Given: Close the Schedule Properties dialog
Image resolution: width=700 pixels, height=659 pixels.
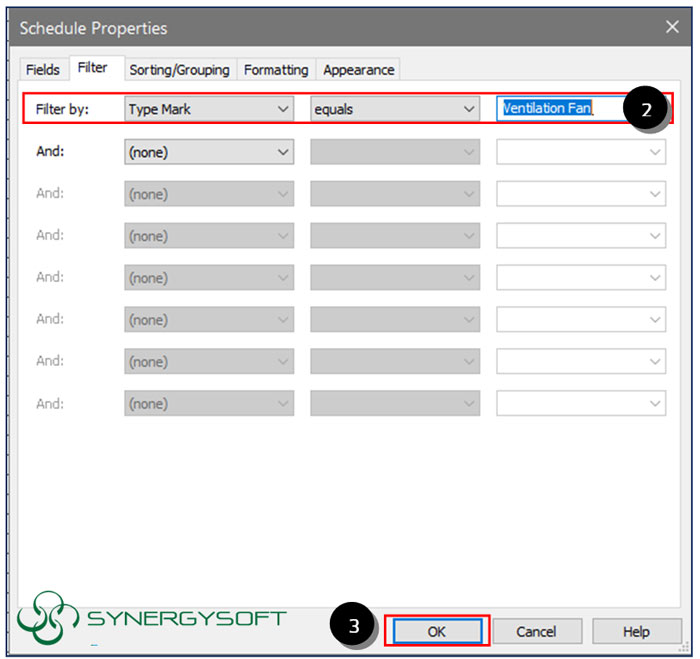Looking at the screenshot, I should (x=672, y=27).
